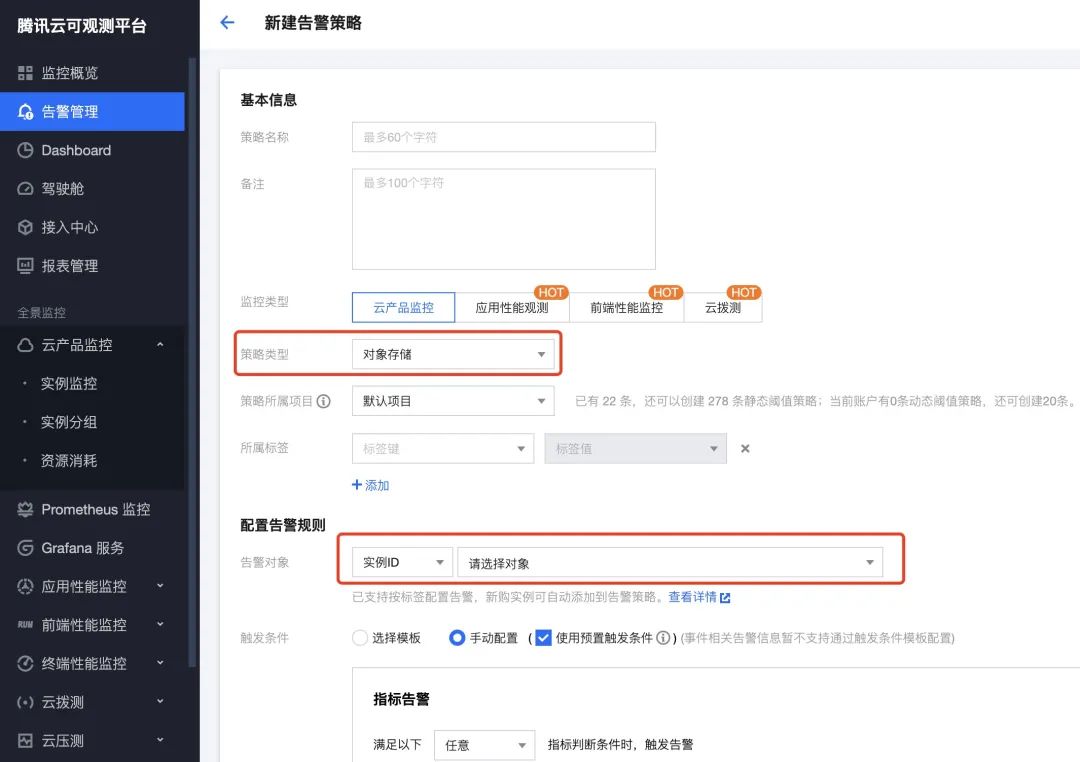1080x762 pixels.
Task: Click the +添加 tag link
Action: tap(371, 485)
